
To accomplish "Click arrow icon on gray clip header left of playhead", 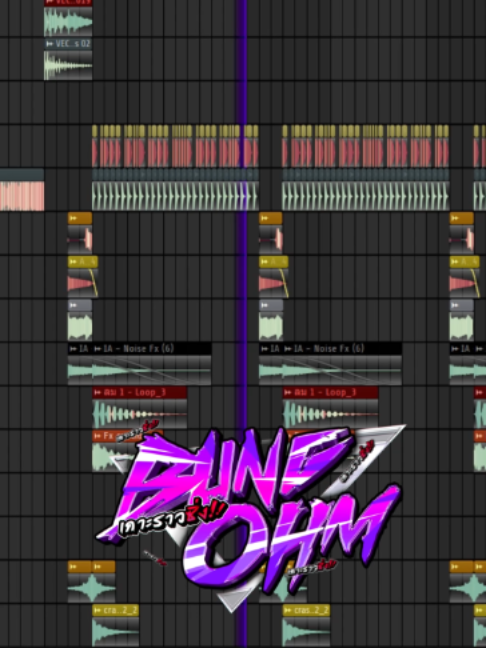I will tap(74, 305).
